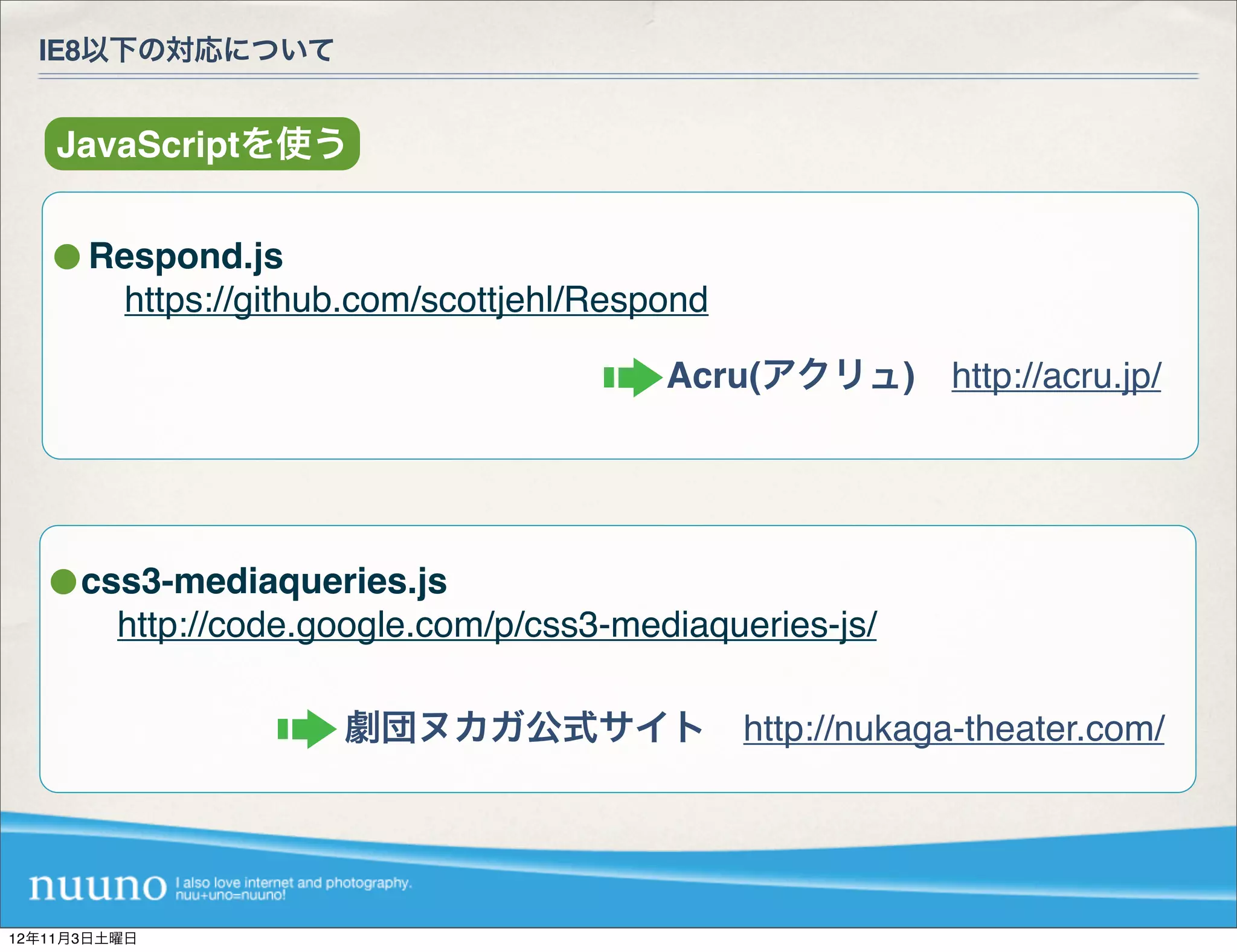Click the nuuno logo in footer
The image size is (1237, 952).
98,887
